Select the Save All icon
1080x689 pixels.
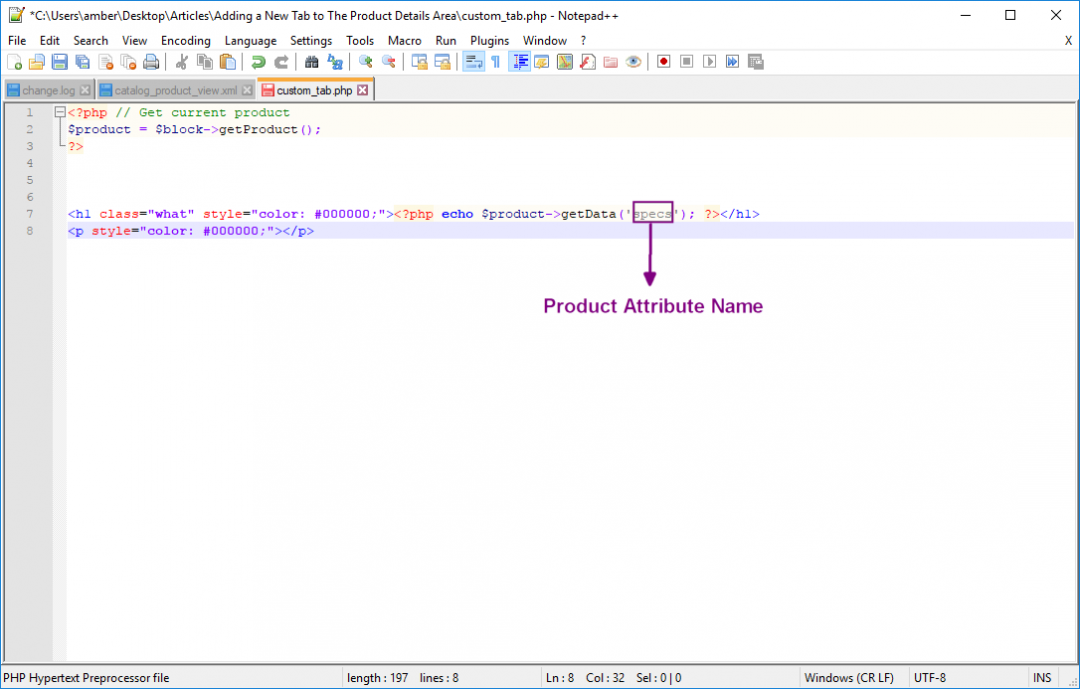(x=81, y=61)
